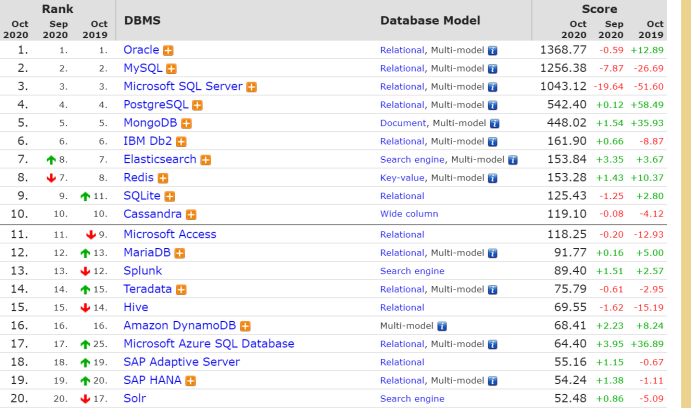Open the Splunk link

pyautogui.click(x=143, y=271)
